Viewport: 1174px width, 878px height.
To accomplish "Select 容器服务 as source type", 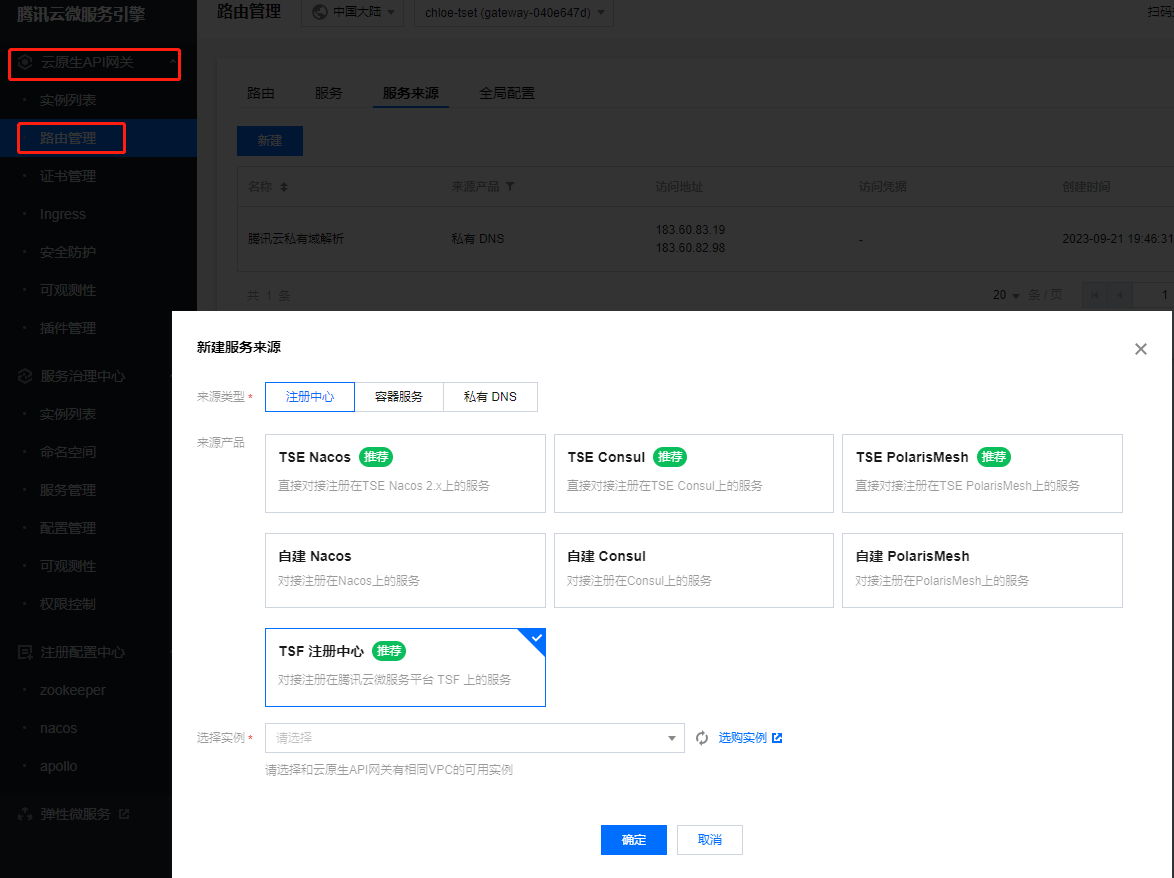I will (x=399, y=397).
